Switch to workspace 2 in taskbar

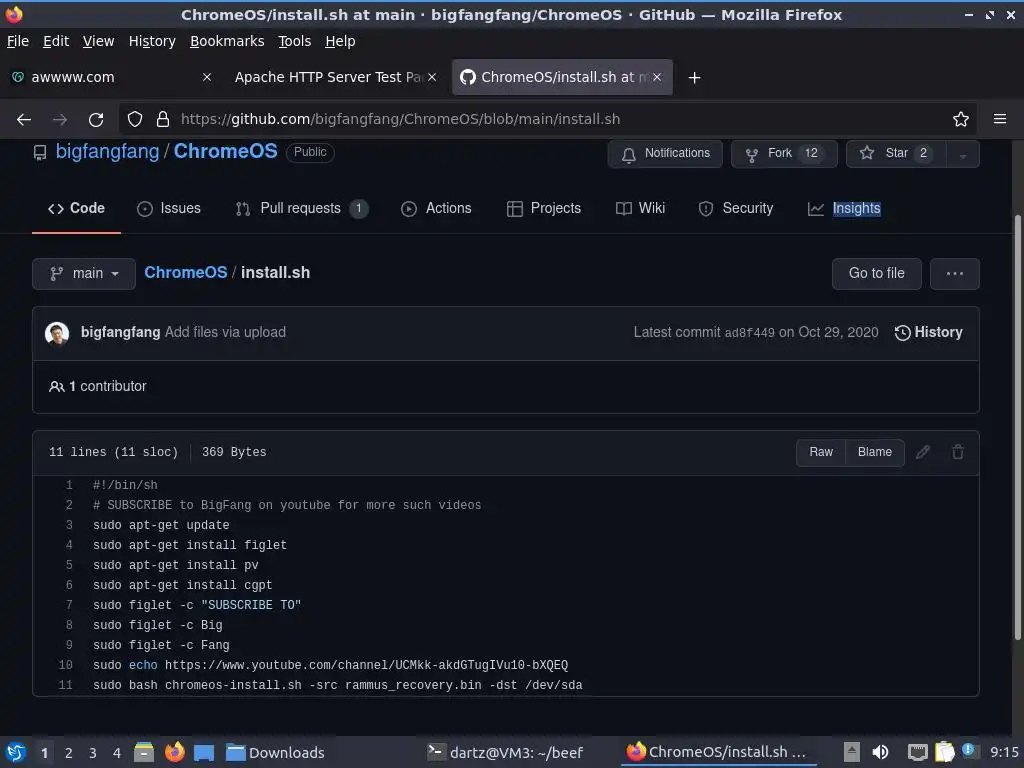click(69, 753)
